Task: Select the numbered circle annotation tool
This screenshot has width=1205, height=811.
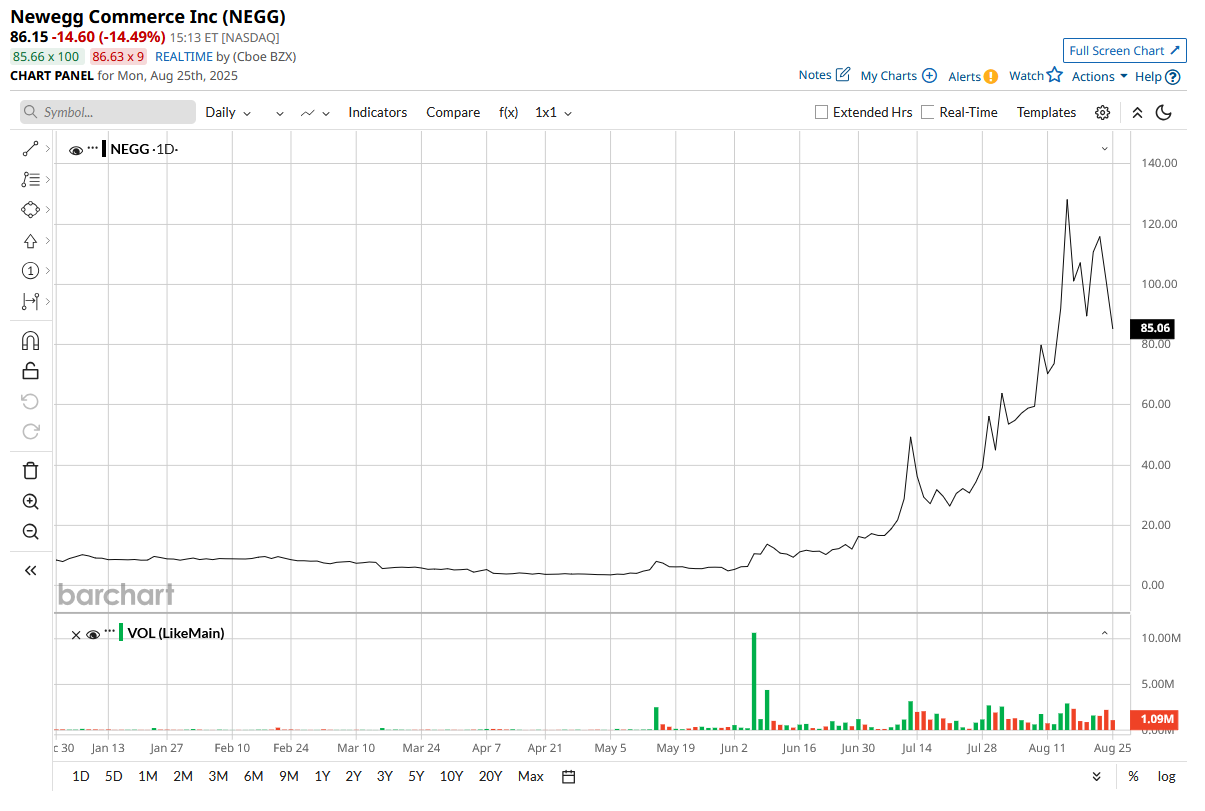Action: click(30, 271)
